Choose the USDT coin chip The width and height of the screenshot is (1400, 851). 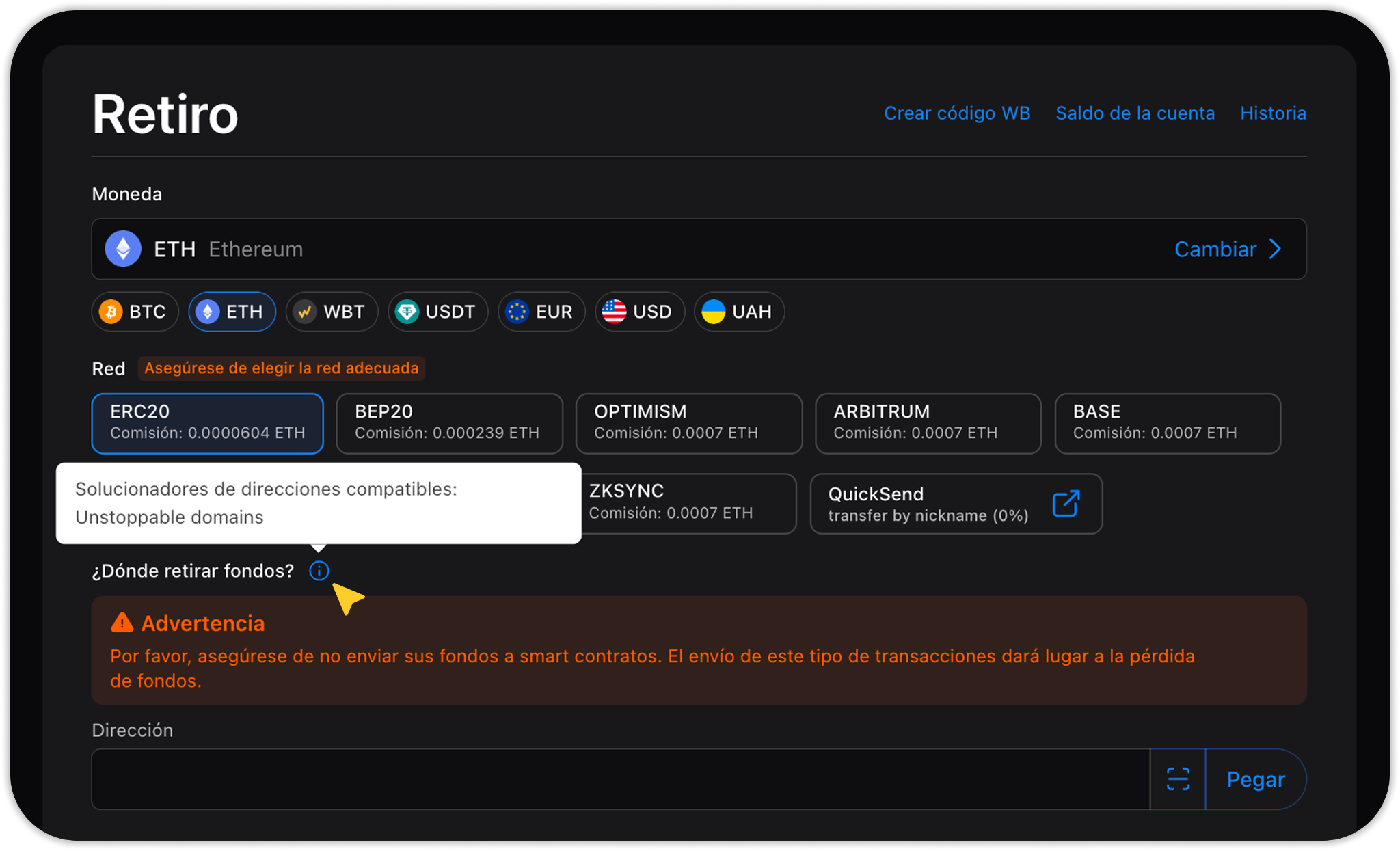pos(437,312)
